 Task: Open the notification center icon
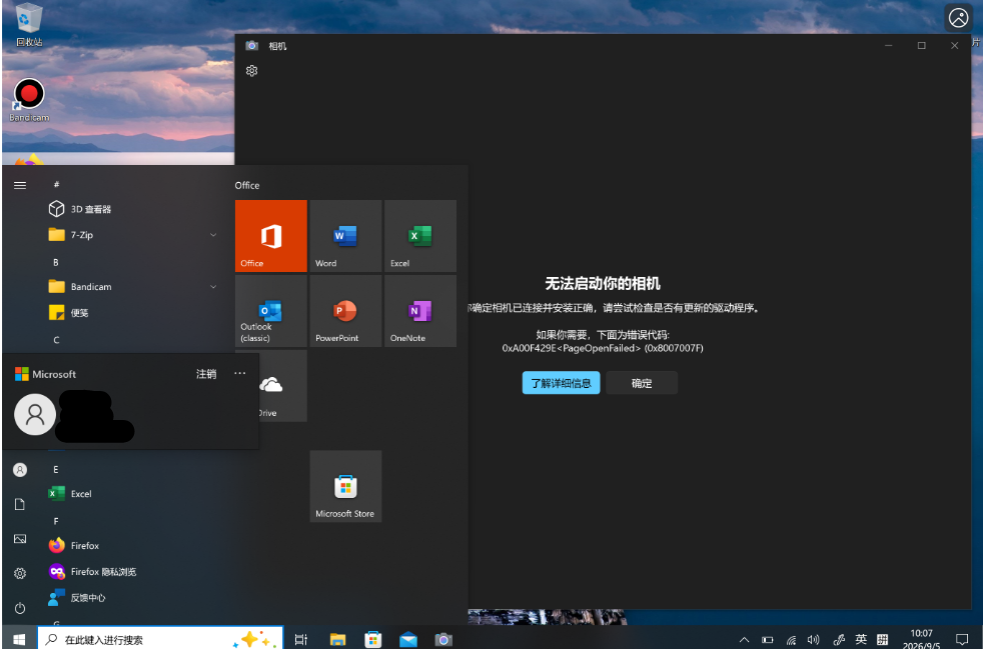pyautogui.click(x=962, y=640)
